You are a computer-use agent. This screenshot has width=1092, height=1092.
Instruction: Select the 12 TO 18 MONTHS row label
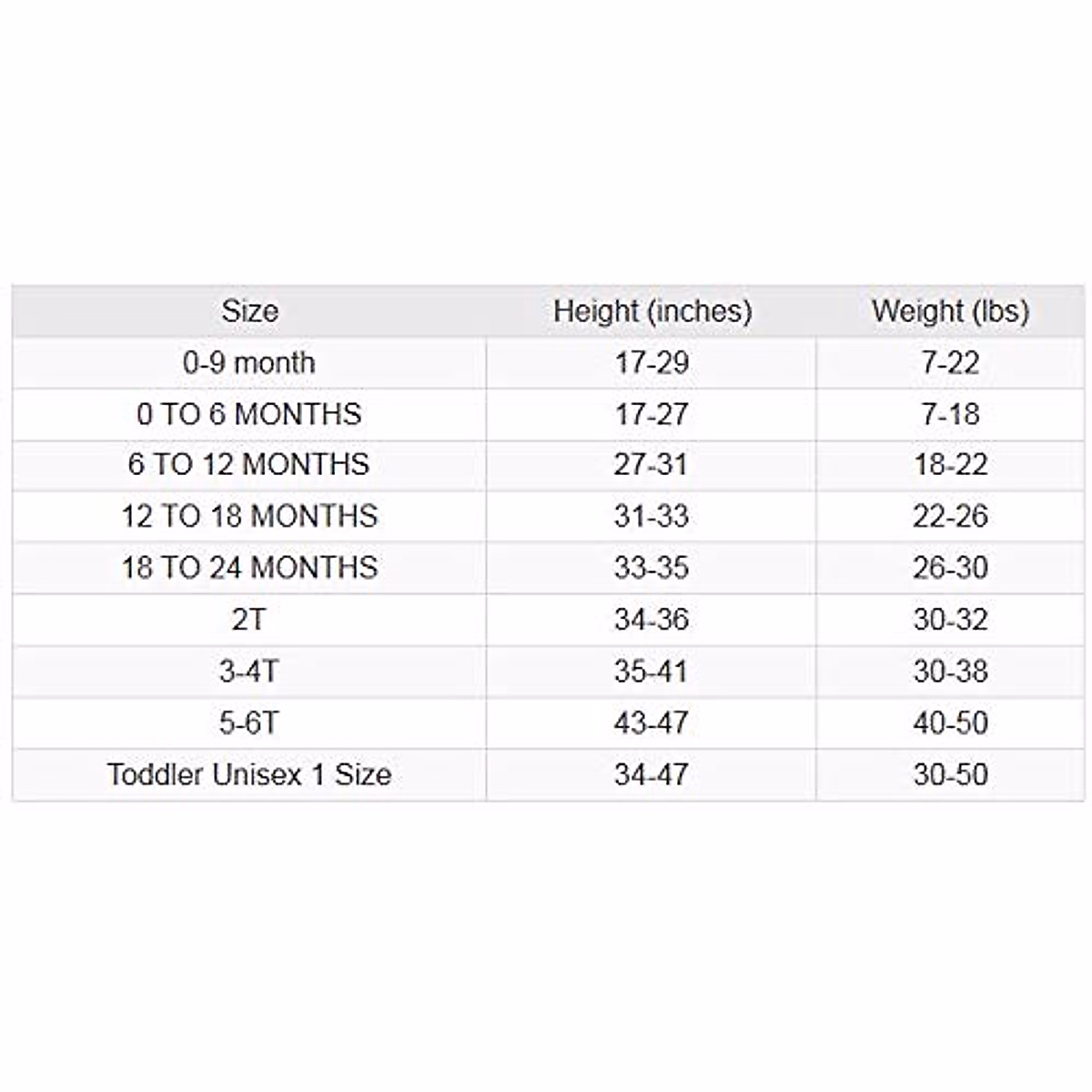(249, 517)
